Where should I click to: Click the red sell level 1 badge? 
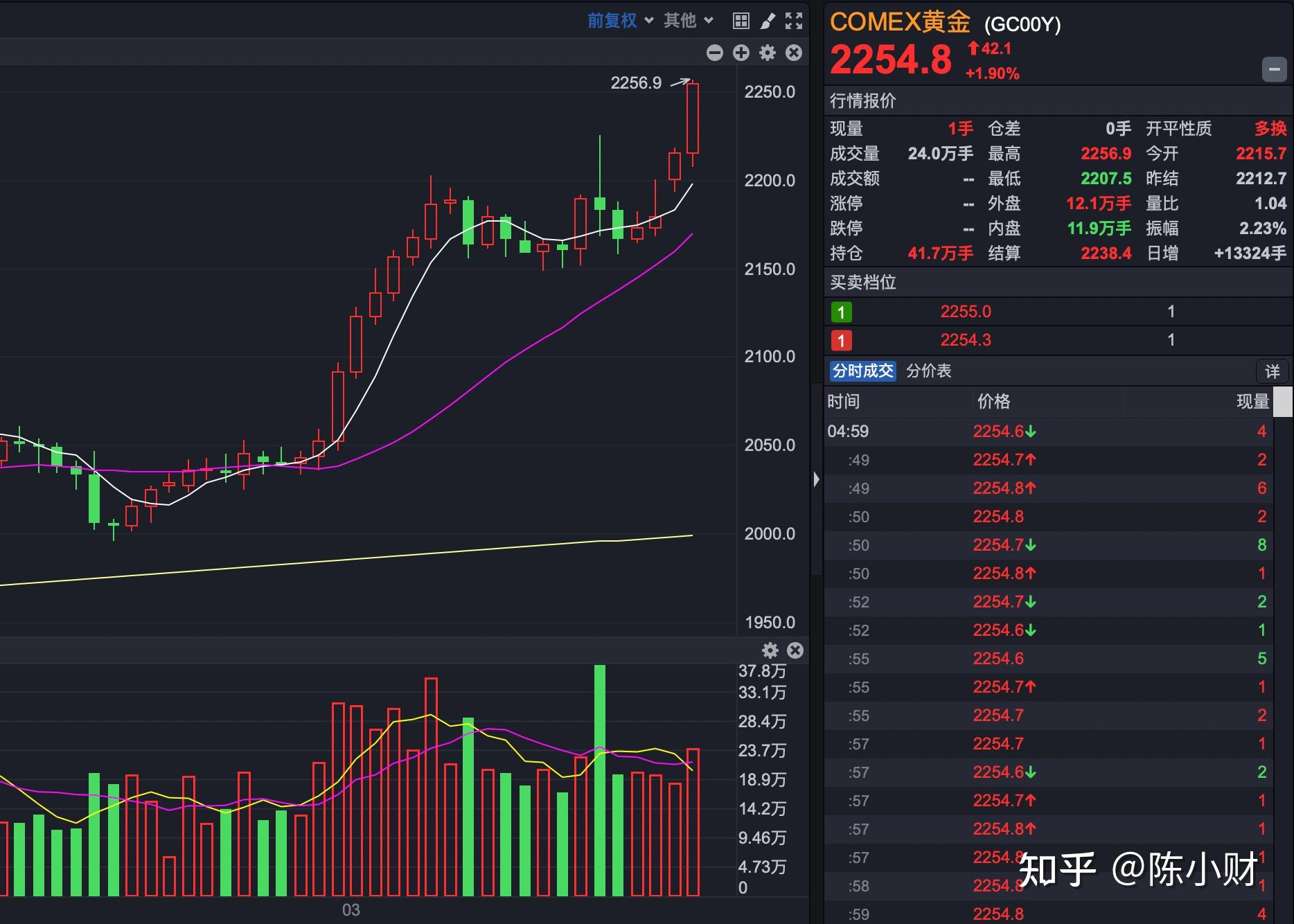[x=841, y=341]
